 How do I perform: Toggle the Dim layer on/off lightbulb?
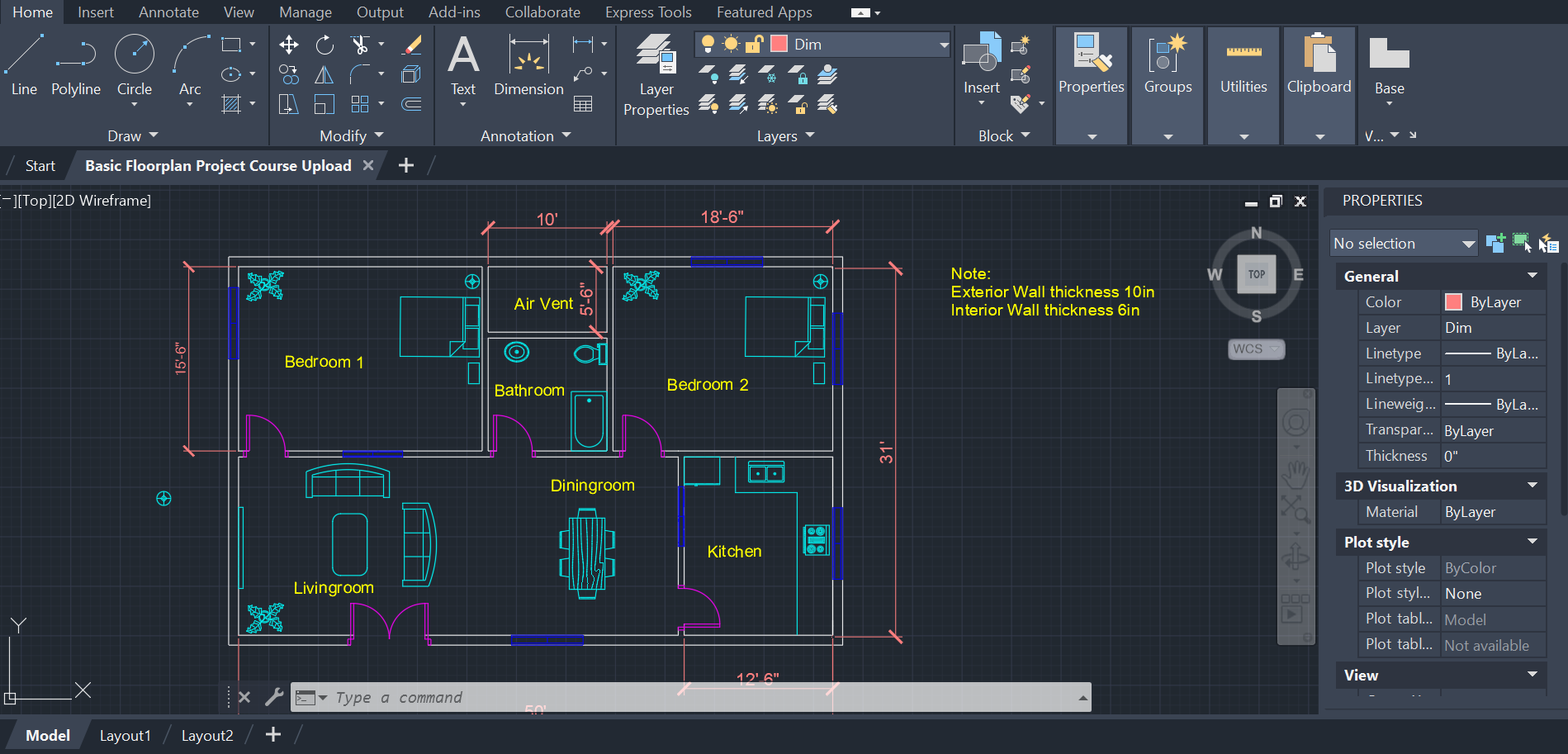(x=708, y=44)
